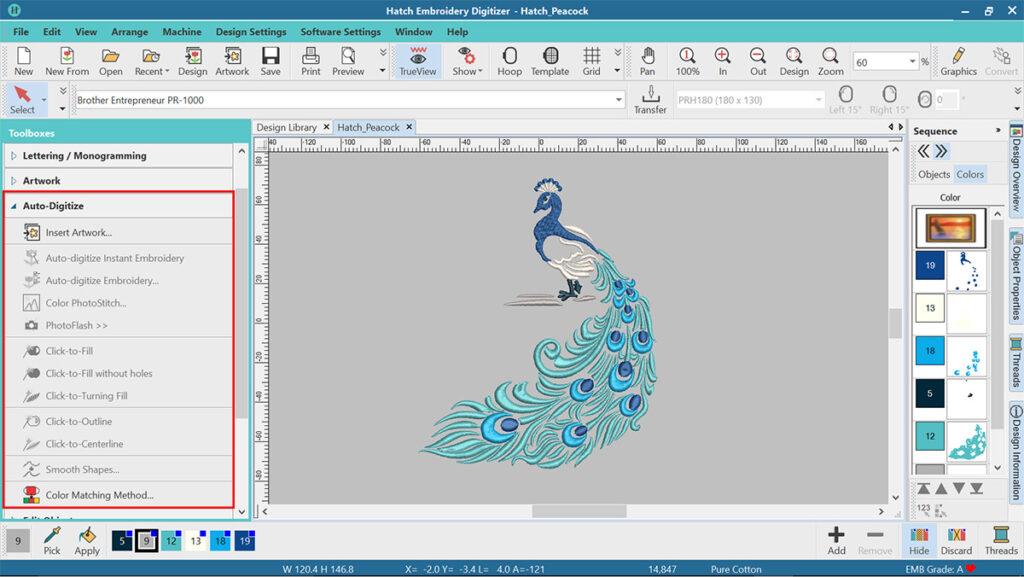Open Color Matching Method... option
The image size is (1024, 577).
[99, 495]
